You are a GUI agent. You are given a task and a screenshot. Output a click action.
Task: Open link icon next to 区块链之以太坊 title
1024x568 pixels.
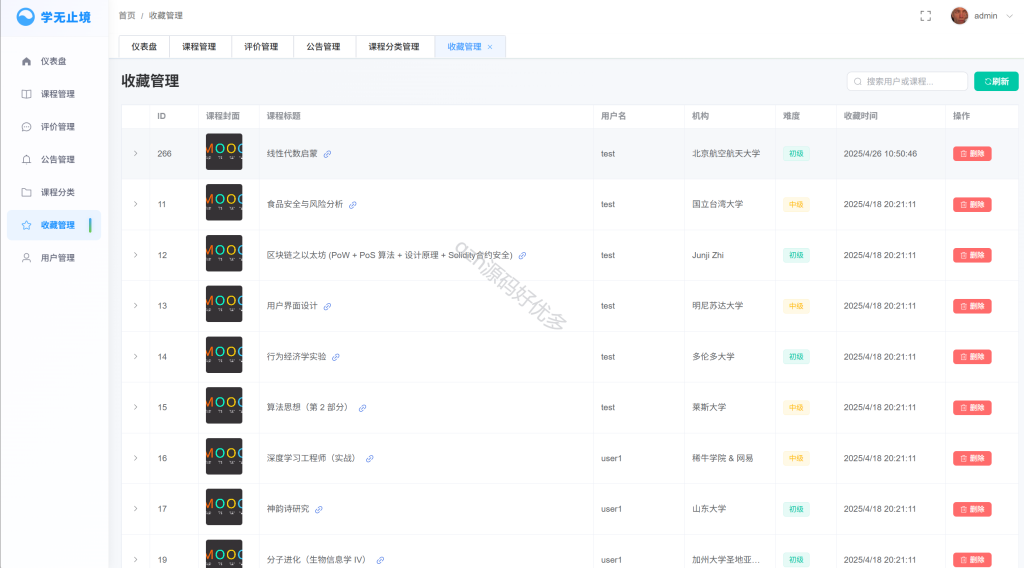pyautogui.click(x=522, y=256)
